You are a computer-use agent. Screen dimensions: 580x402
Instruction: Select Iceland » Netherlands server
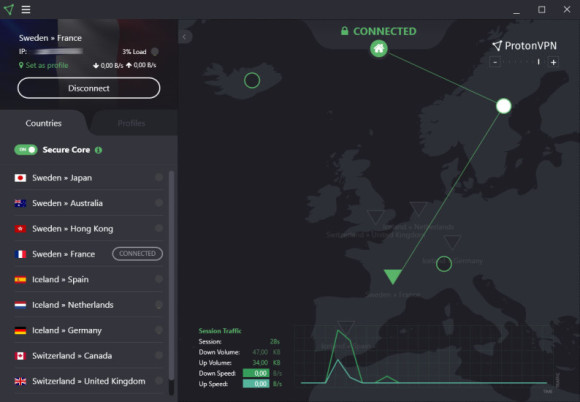click(89, 305)
